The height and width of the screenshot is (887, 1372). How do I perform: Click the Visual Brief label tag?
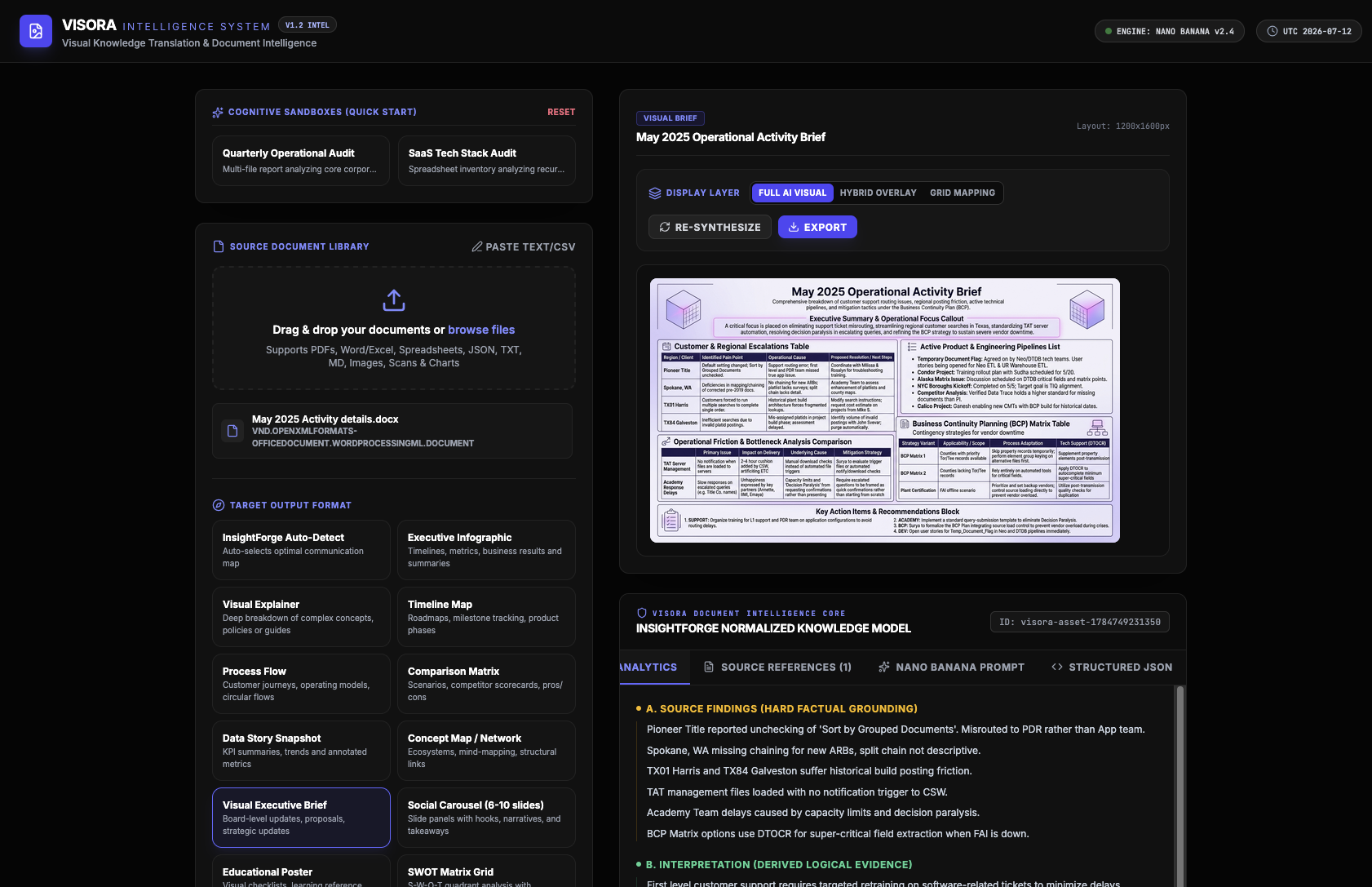click(x=671, y=118)
